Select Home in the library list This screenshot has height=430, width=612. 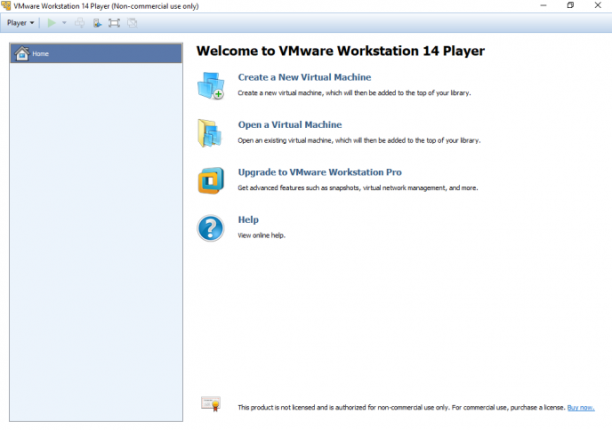pos(96,53)
